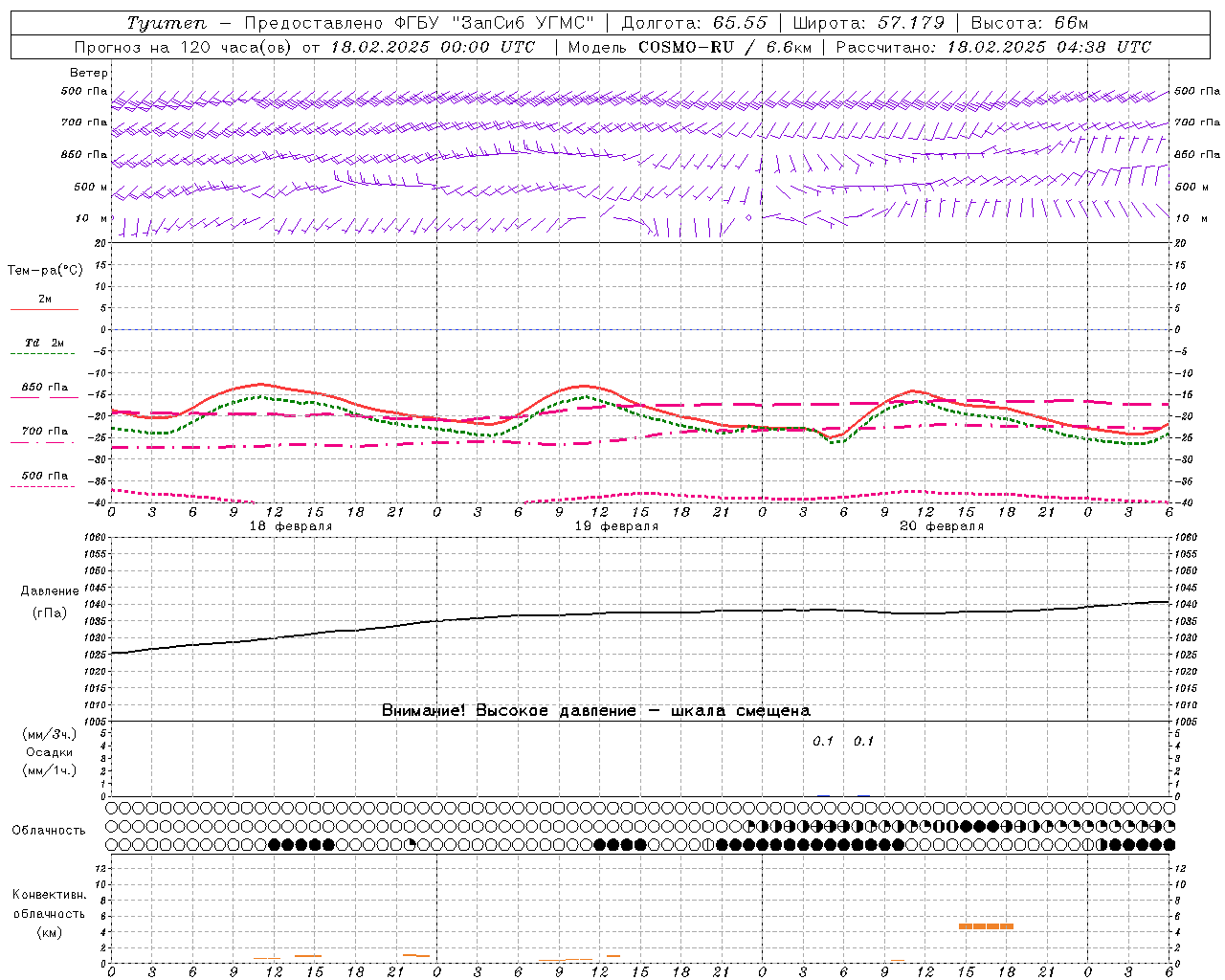
Task: Click the 'Облачность' cloud cover label
Action: coord(49,831)
